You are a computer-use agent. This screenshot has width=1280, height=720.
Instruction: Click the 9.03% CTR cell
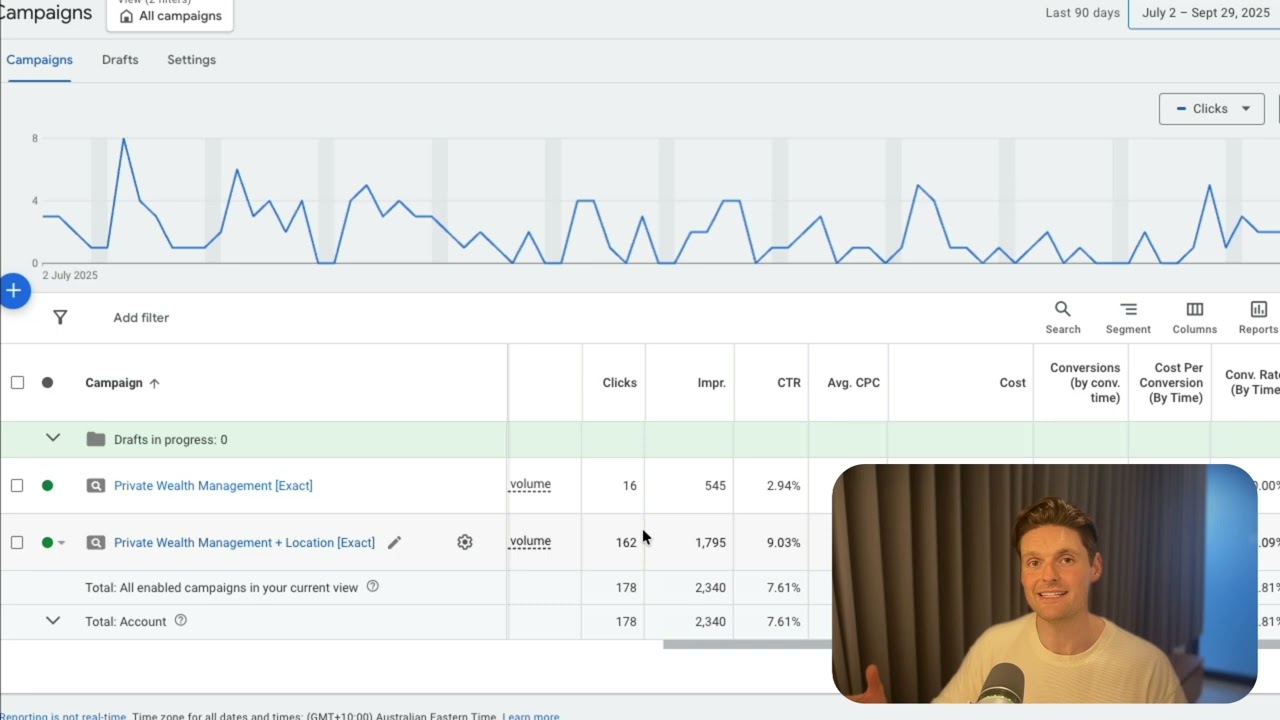pyautogui.click(x=783, y=543)
